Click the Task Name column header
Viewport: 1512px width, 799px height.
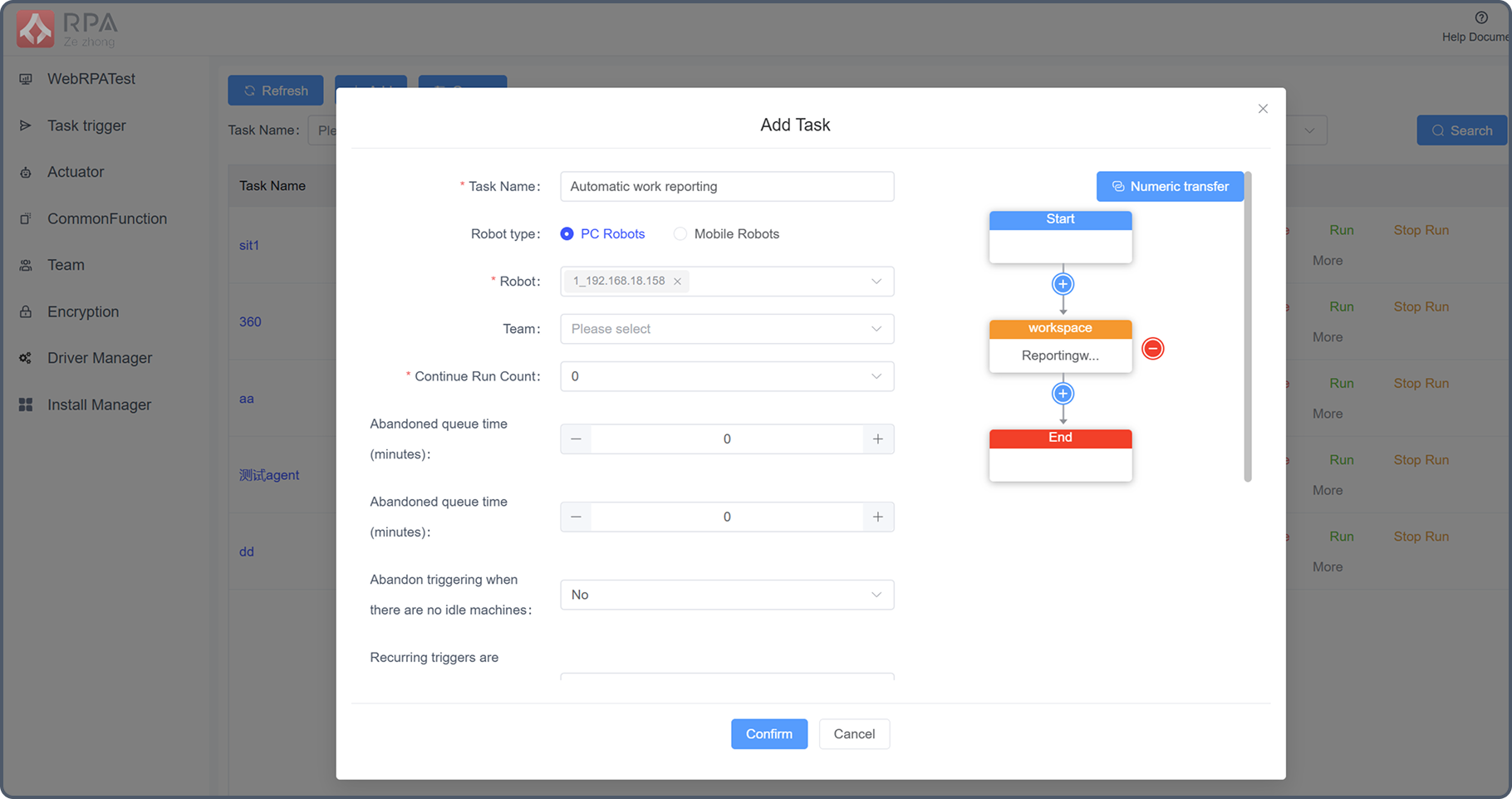click(272, 186)
